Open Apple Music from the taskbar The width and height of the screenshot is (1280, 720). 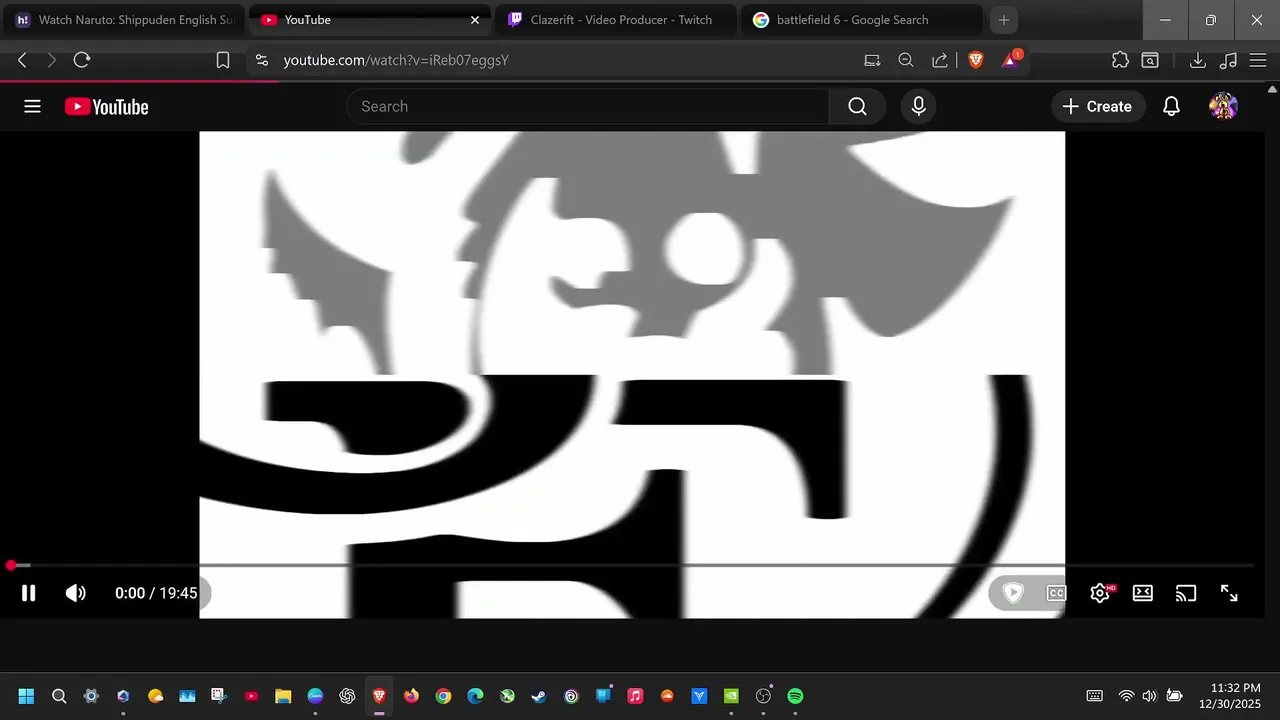click(x=635, y=696)
